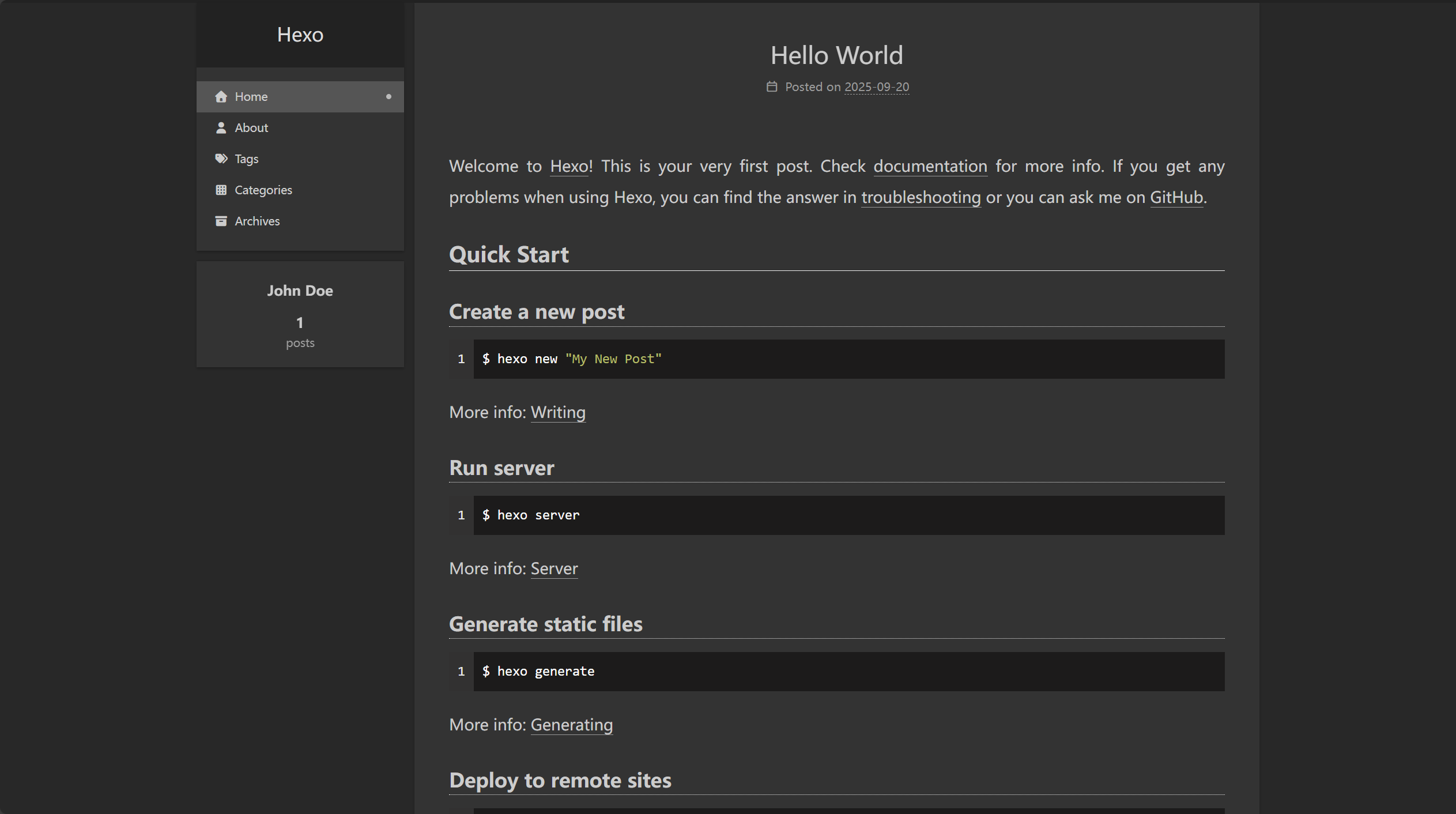This screenshot has height=814, width=1456.
Task: Open the Writing docs link
Action: (x=557, y=413)
